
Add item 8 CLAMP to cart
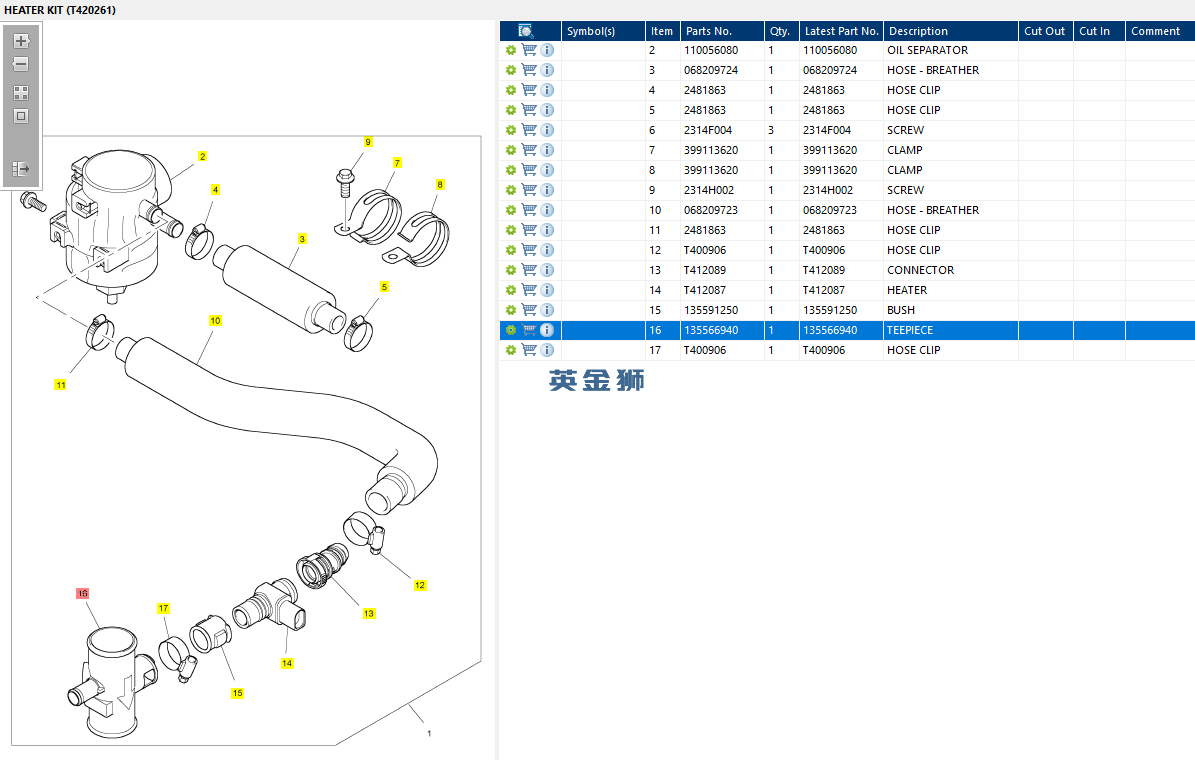point(529,170)
